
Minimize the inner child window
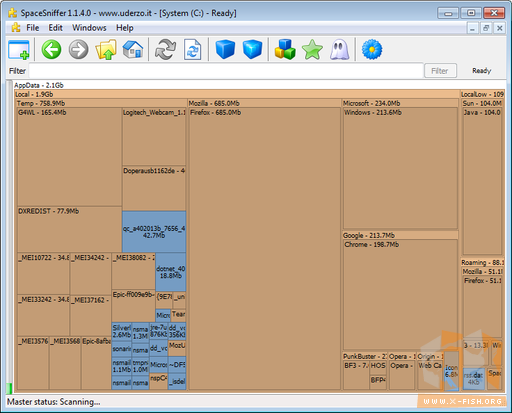[x=472, y=28]
